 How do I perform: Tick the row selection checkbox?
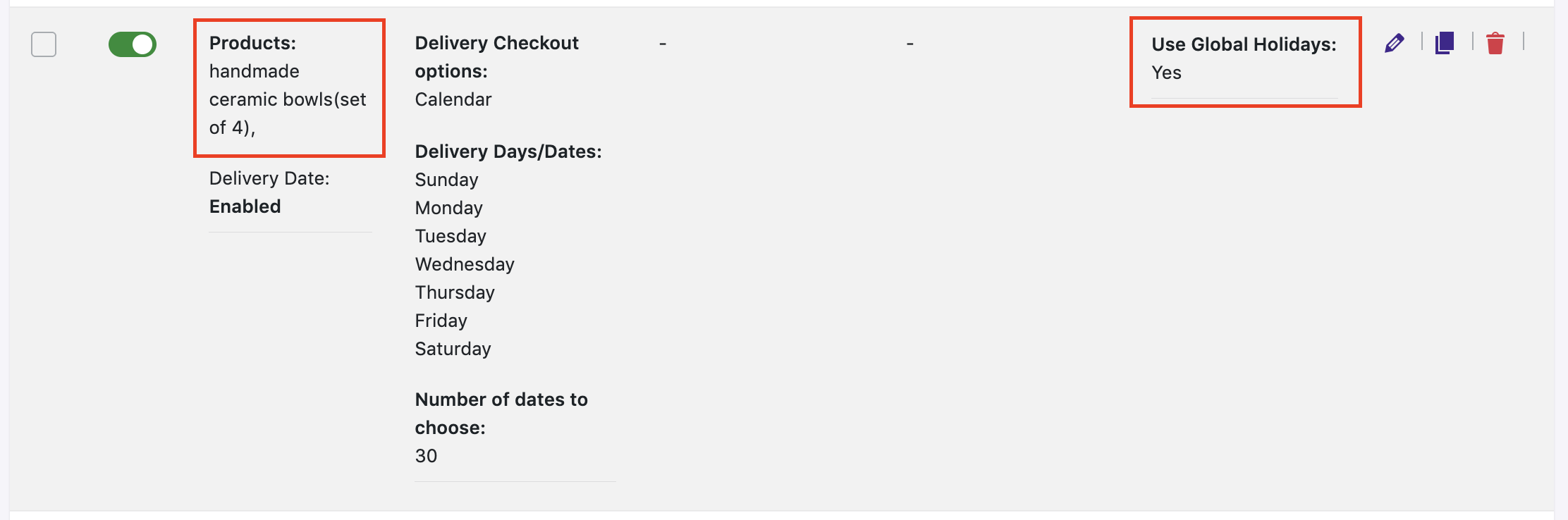tap(44, 45)
